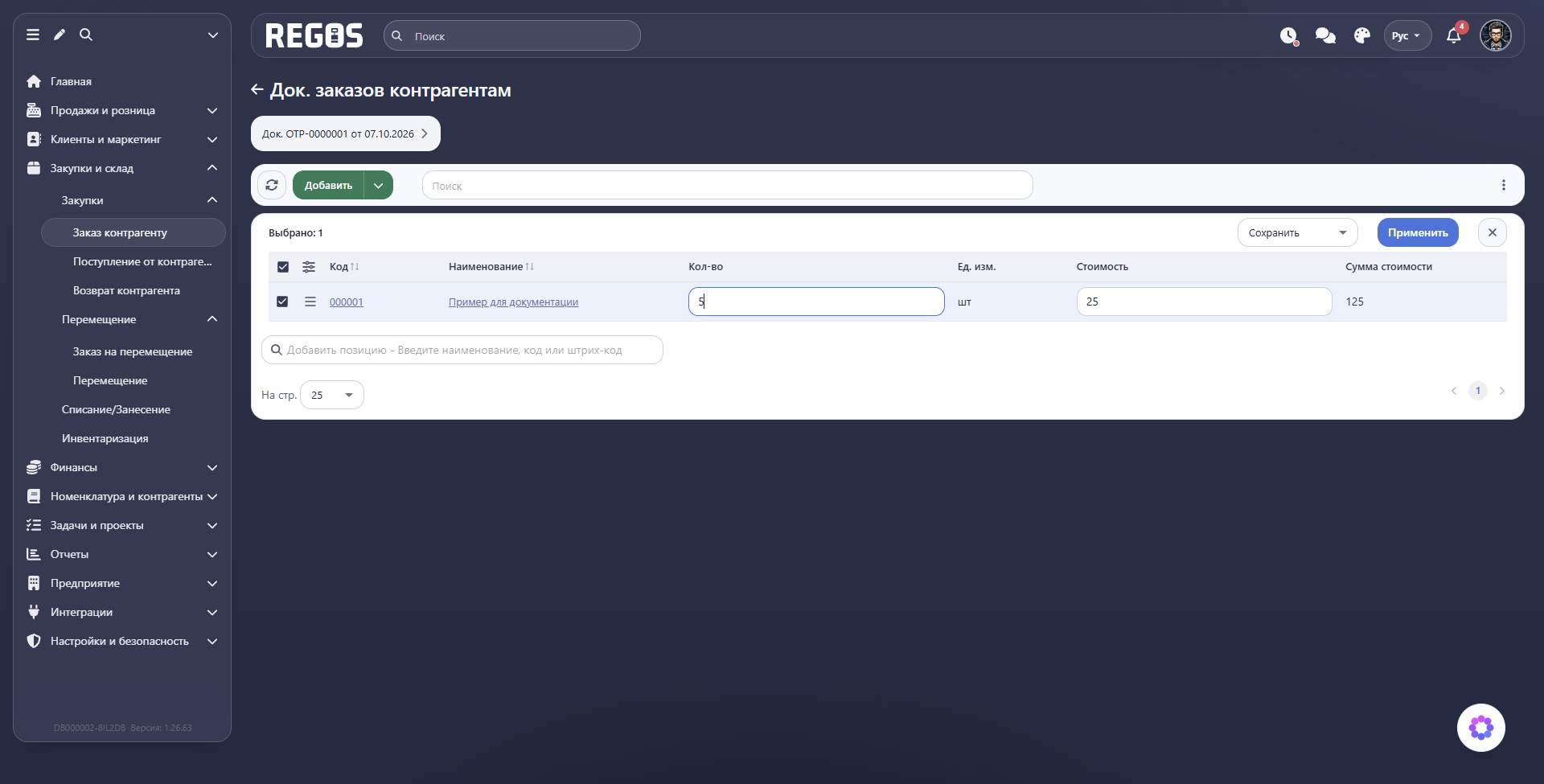Open the Добавить dropdown arrow
Image resolution: width=1544 pixels, height=784 pixels.
point(378,185)
